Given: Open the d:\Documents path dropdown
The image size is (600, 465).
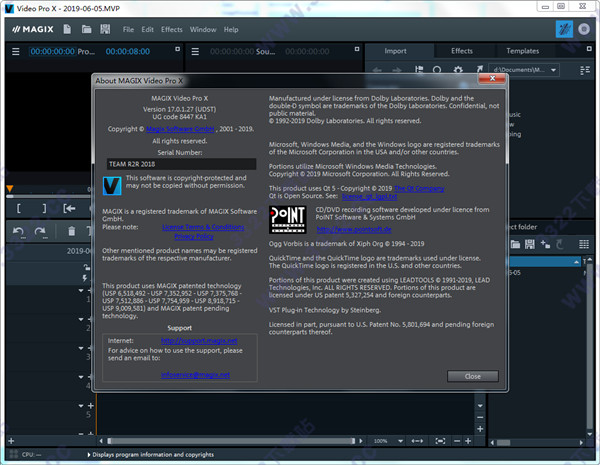Looking at the screenshot, I should pyautogui.click(x=554, y=70).
